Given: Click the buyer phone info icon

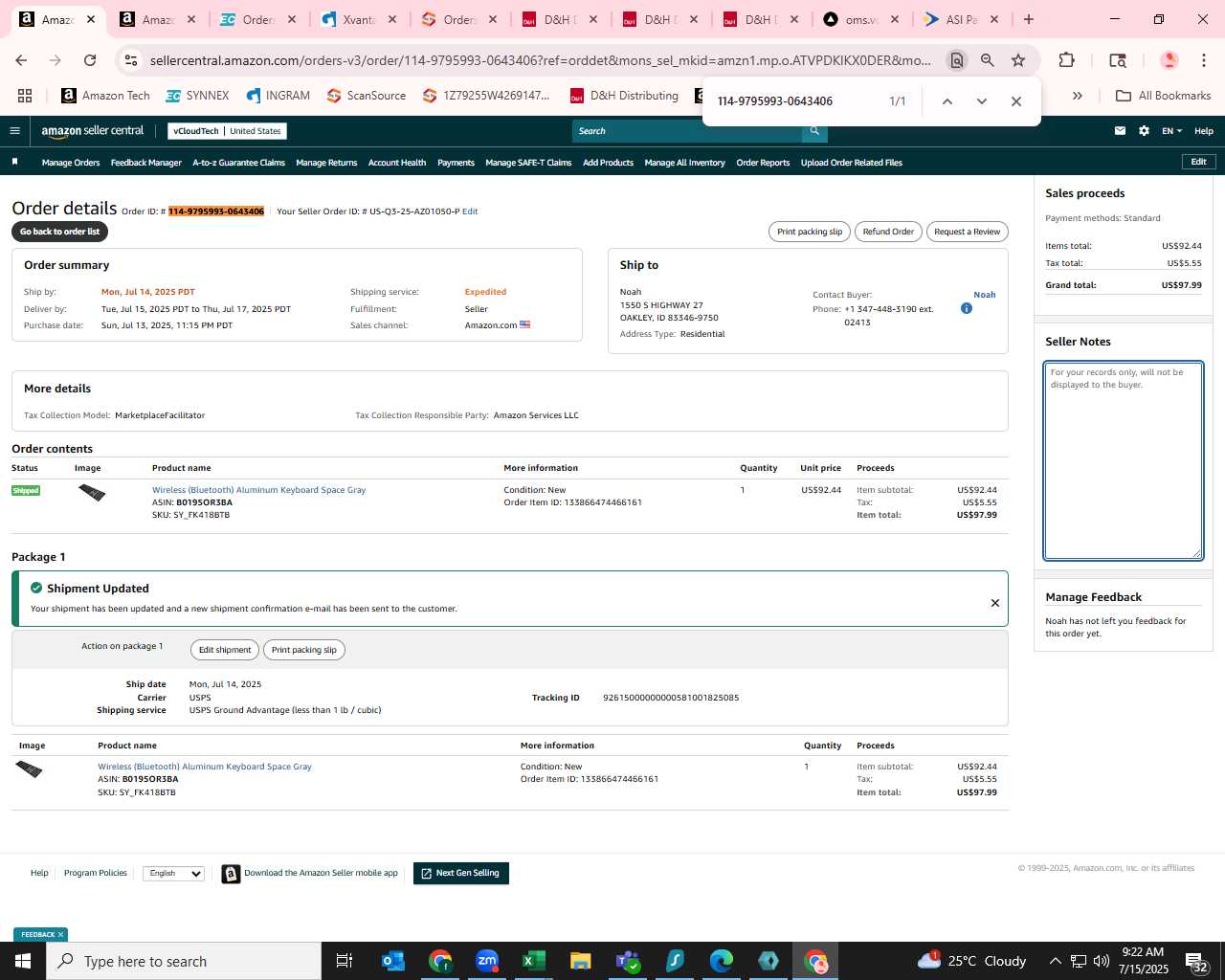Looking at the screenshot, I should coord(966,308).
